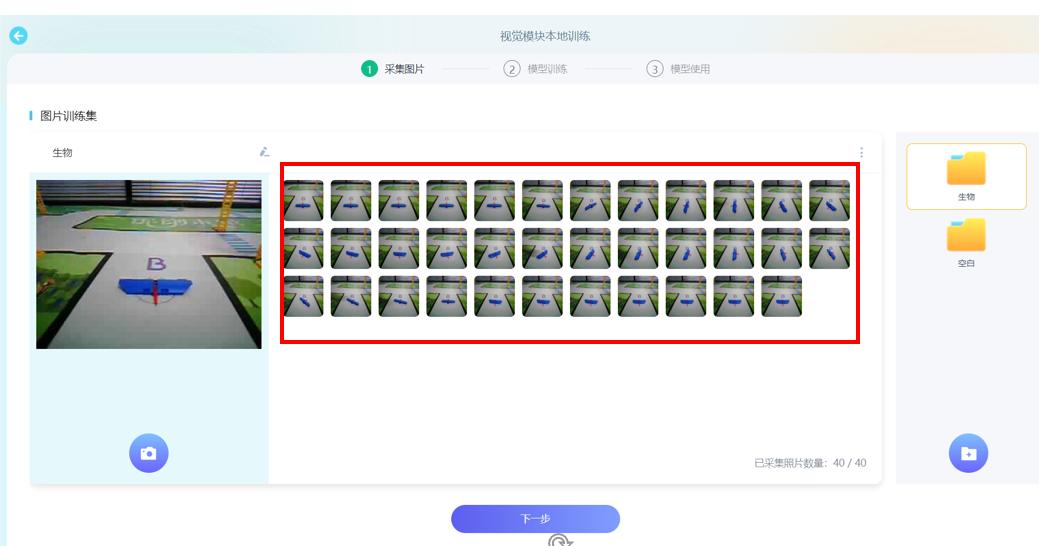
Task: Select first thumbnail in the first row
Action: pos(303,200)
